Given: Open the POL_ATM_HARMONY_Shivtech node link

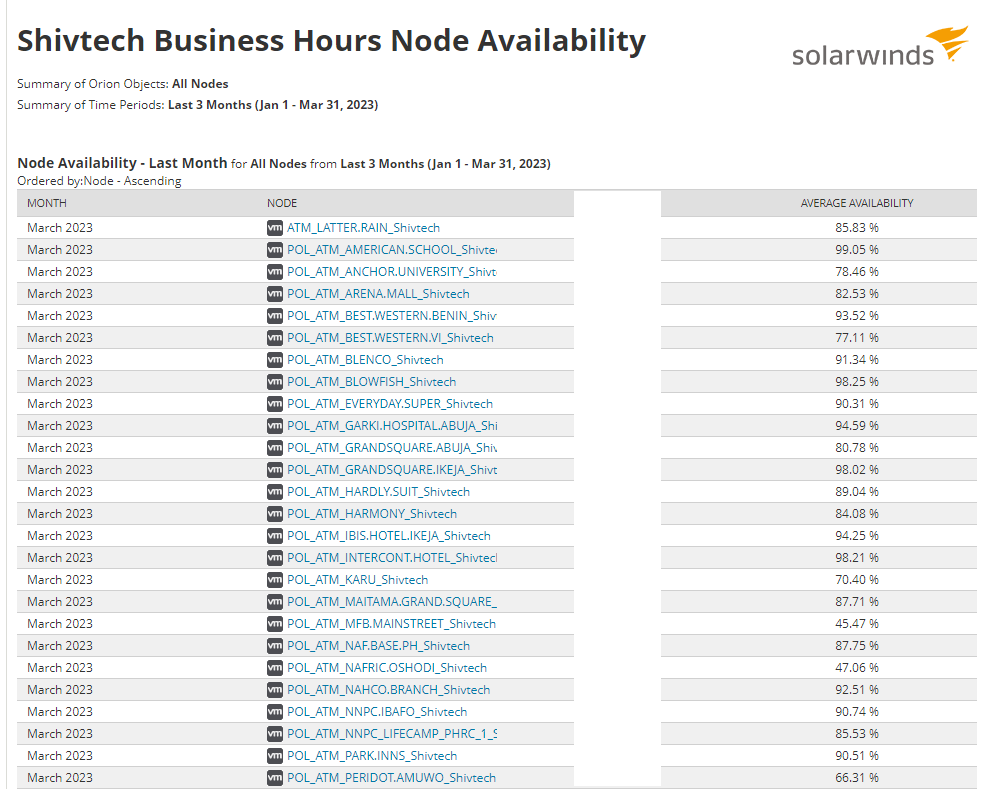Looking at the screenshot, I should 371,514.
